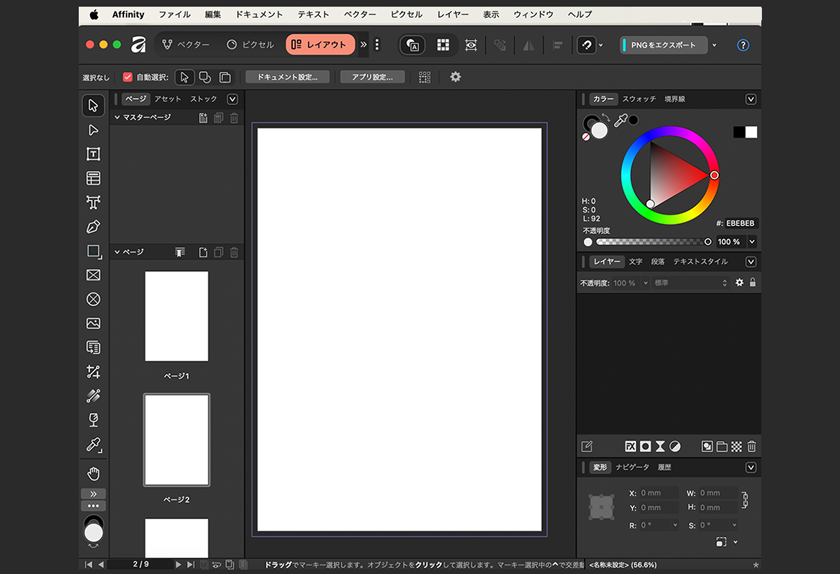Select the Frame Text tool
The height and width of the screenshot is (574, 840).
[x=93, y=154]
